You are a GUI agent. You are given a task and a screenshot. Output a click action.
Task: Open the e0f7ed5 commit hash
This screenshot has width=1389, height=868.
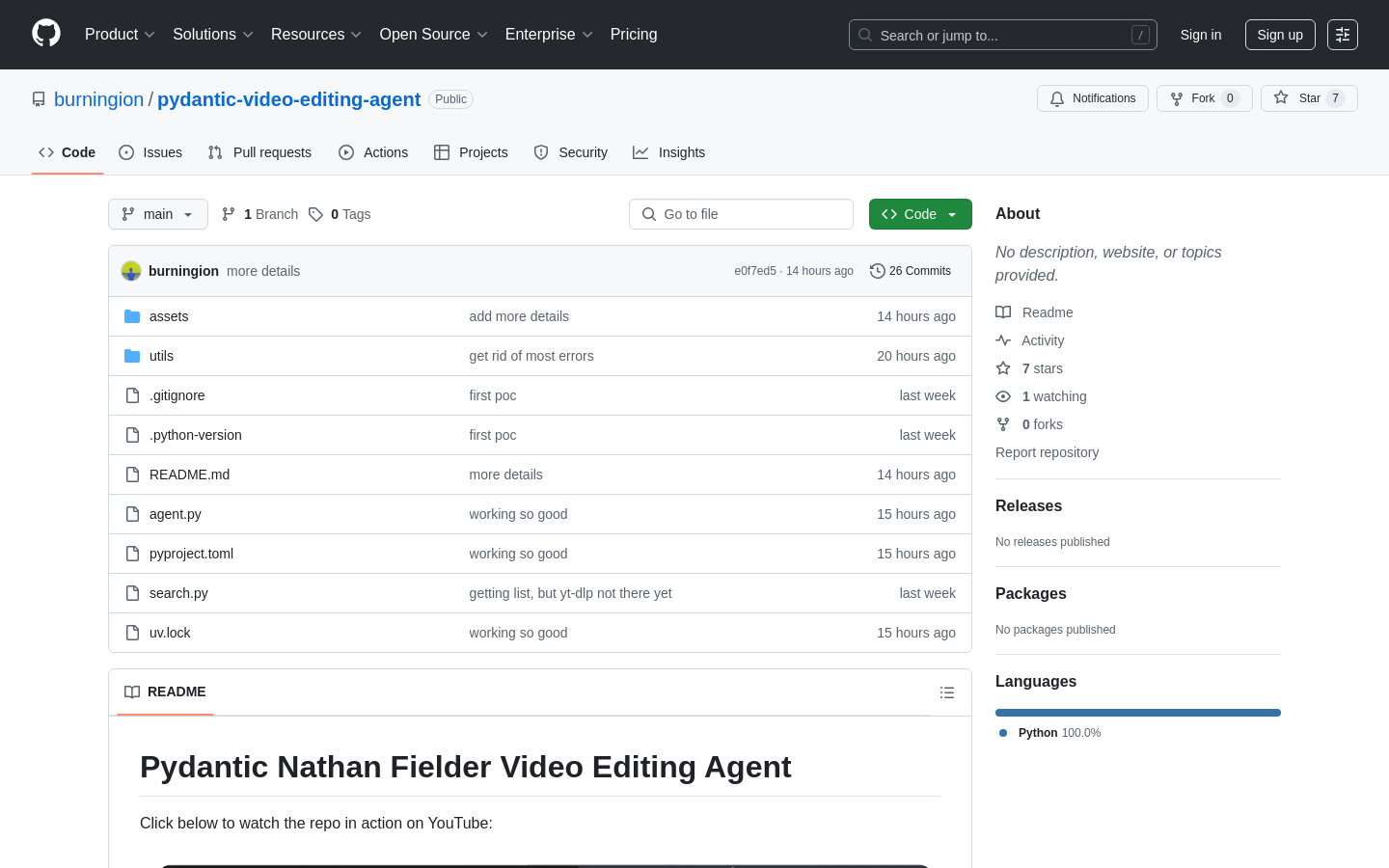coord(755,271)
